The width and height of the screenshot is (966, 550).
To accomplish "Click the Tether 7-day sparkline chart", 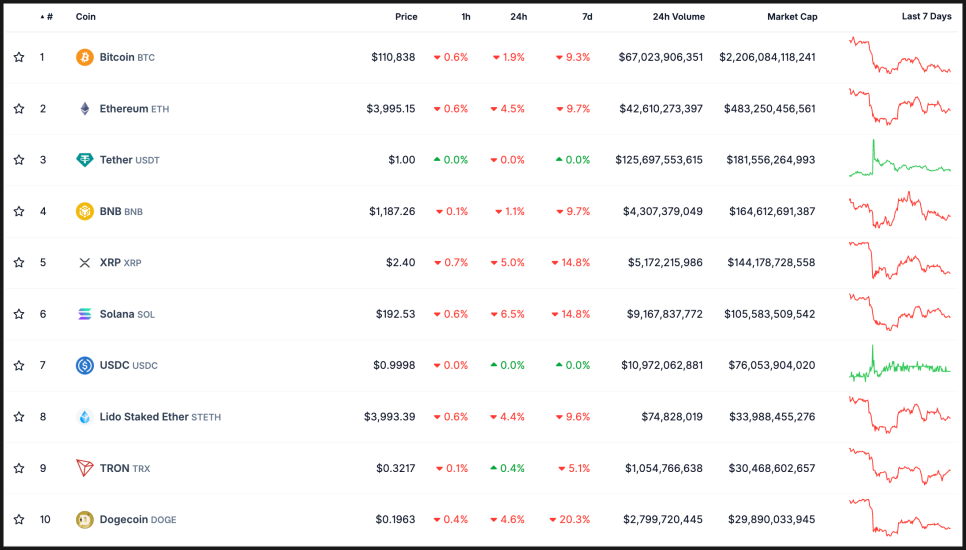I will [900, 160].
